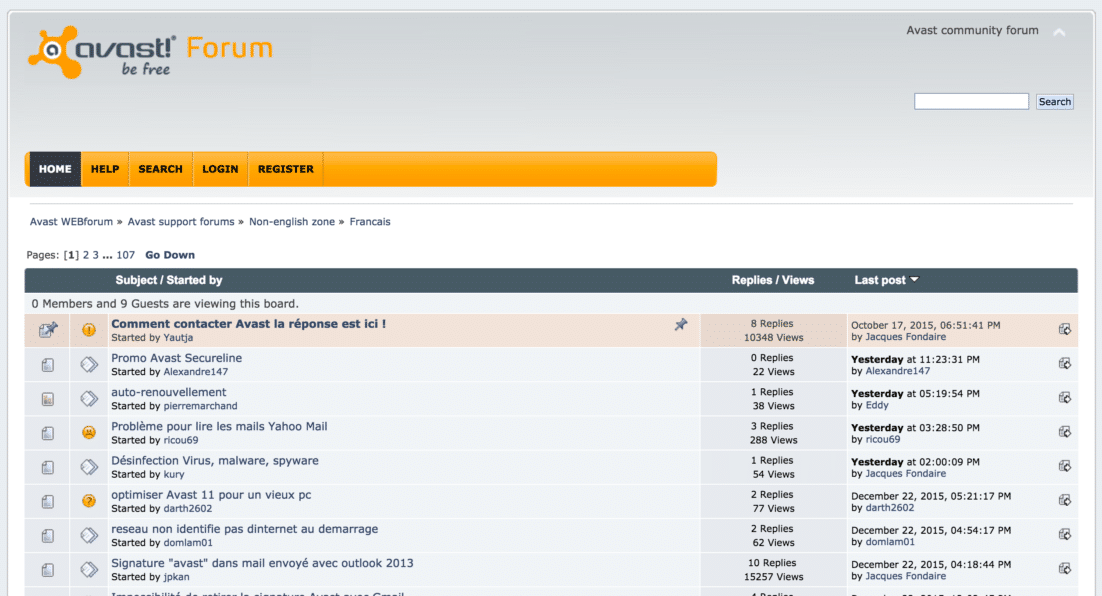View profile of Yautja
The image size is (1102, 596).
(x=178, y=337)
